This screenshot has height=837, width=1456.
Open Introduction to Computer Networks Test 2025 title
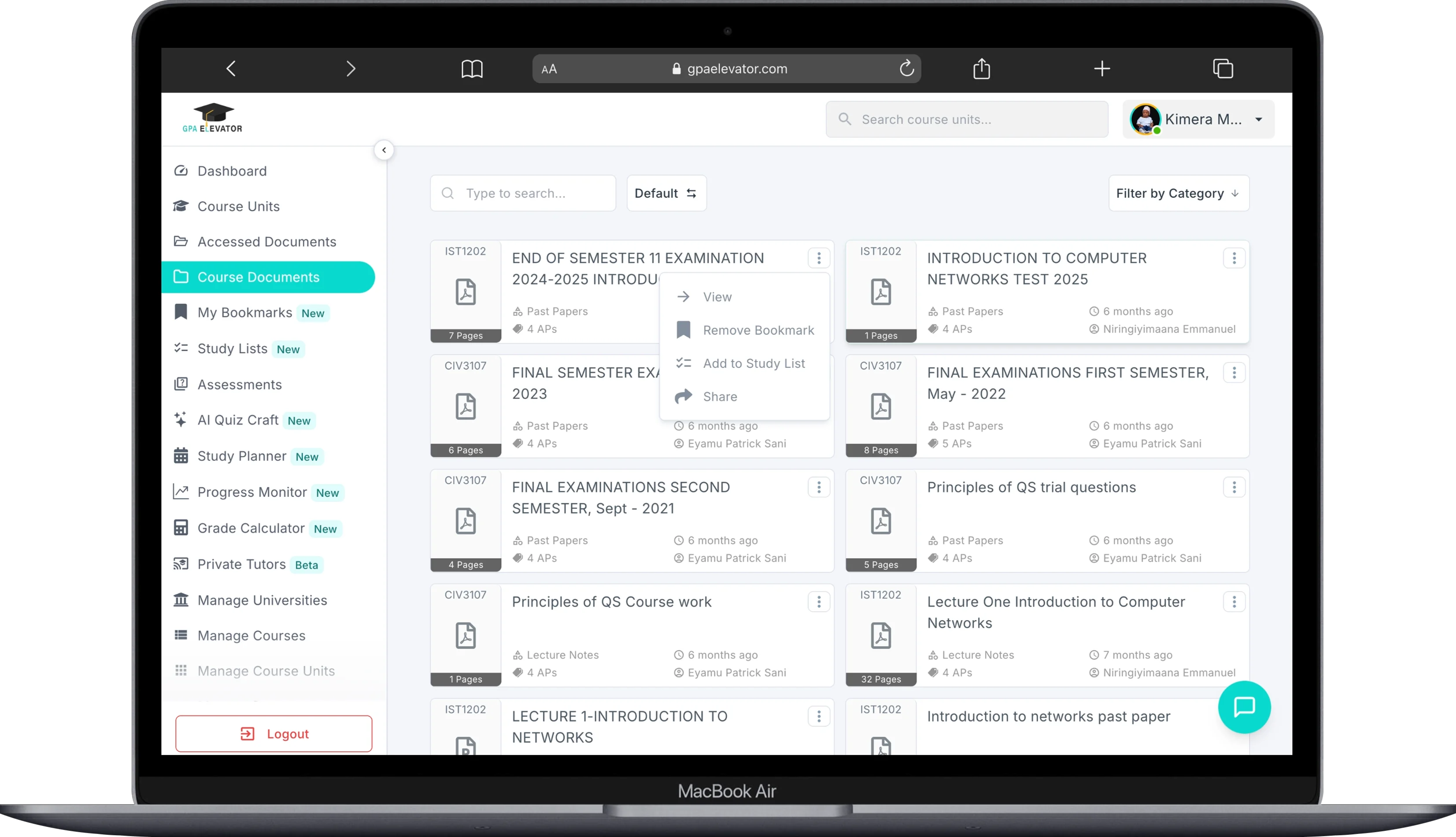pyautogui.click(x=1037, y=268)
